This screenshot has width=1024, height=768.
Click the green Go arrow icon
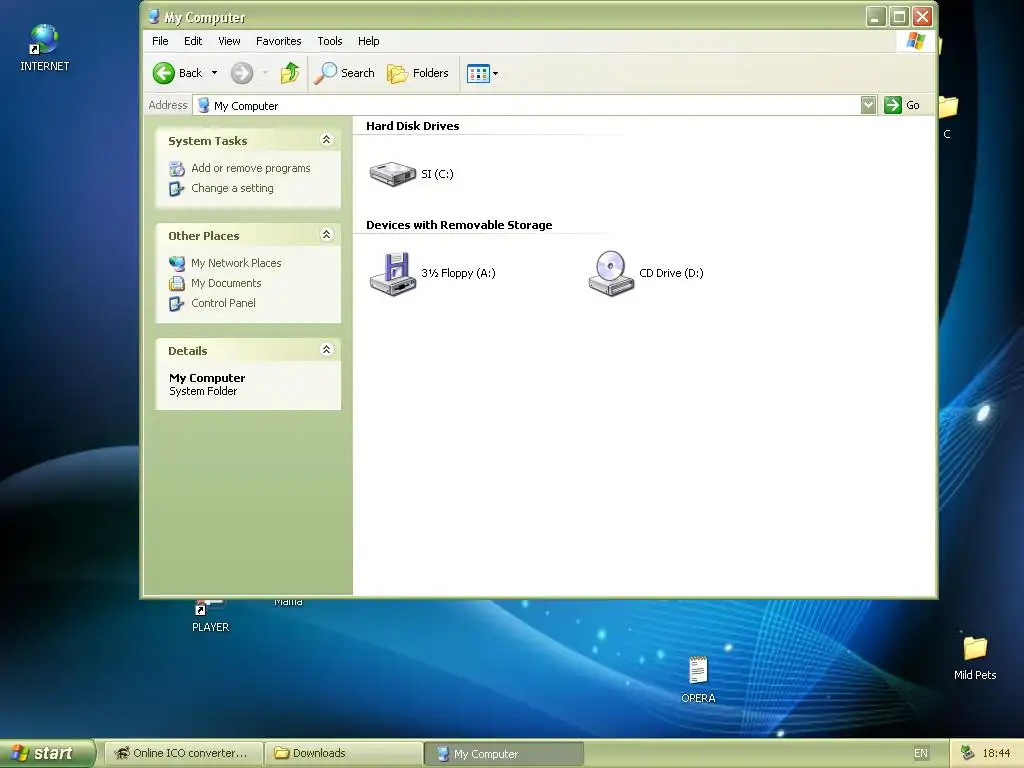coord(893,105)
